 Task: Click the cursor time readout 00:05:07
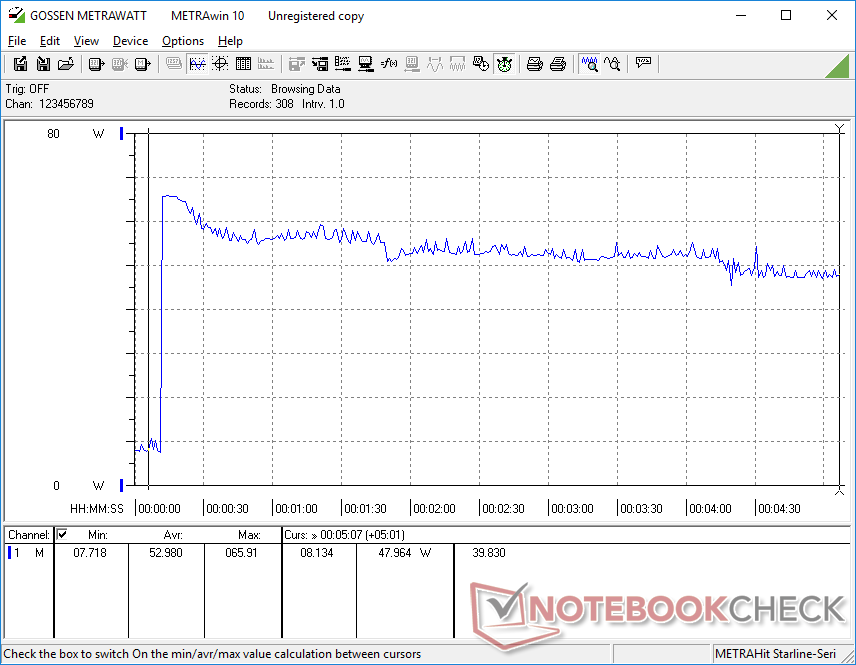342,535
